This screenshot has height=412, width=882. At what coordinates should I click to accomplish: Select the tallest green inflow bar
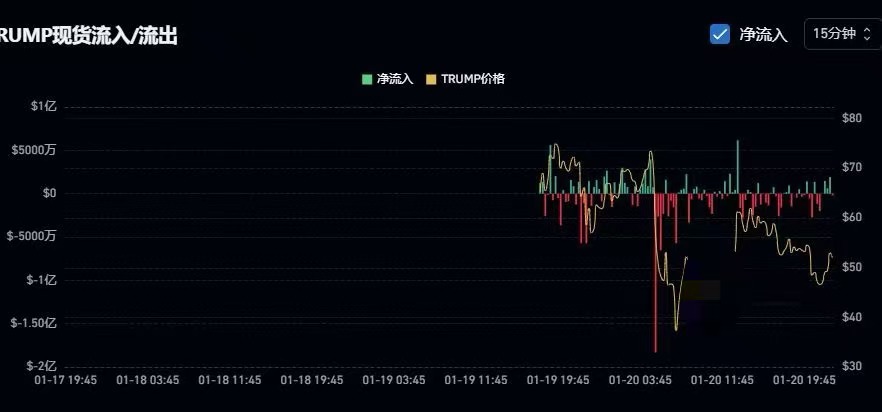(737, 167)
